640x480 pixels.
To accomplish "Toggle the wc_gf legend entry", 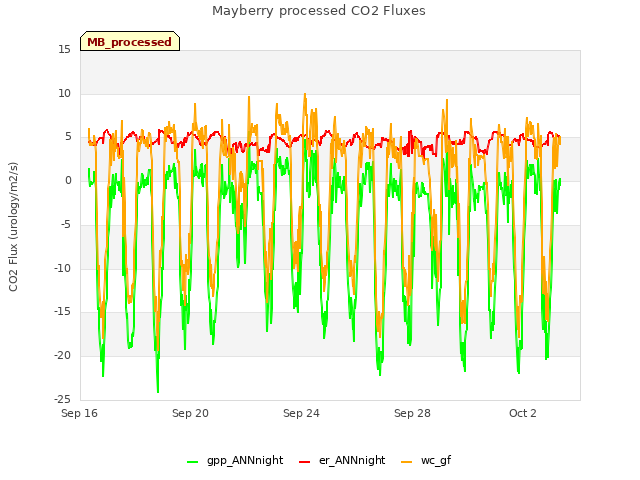I will pyautogui.click(x=426, y=460).
